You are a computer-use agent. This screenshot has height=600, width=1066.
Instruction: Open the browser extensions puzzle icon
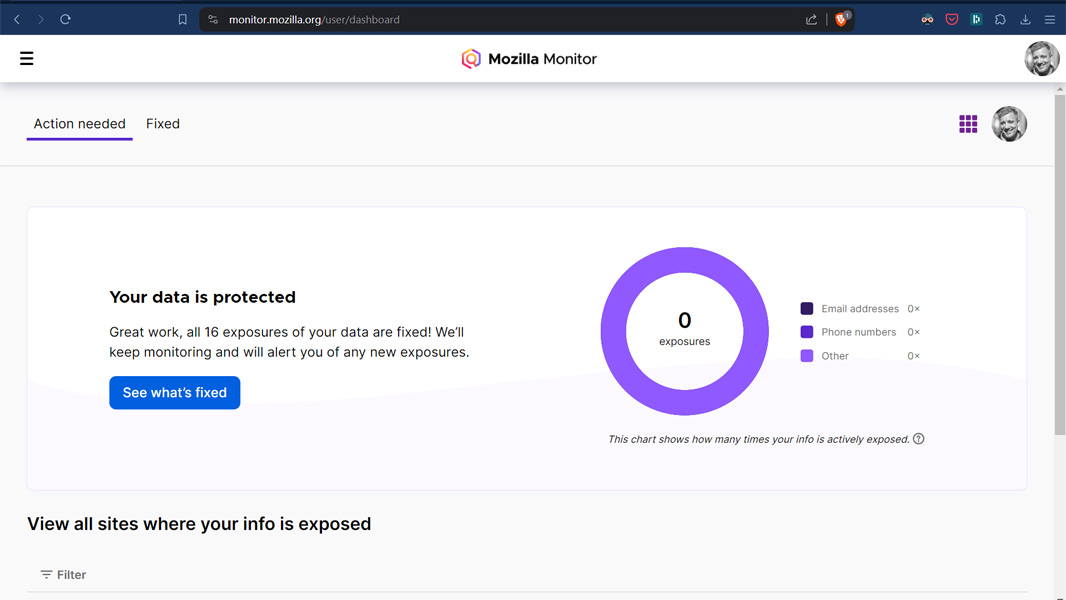tap(1000, 19)
